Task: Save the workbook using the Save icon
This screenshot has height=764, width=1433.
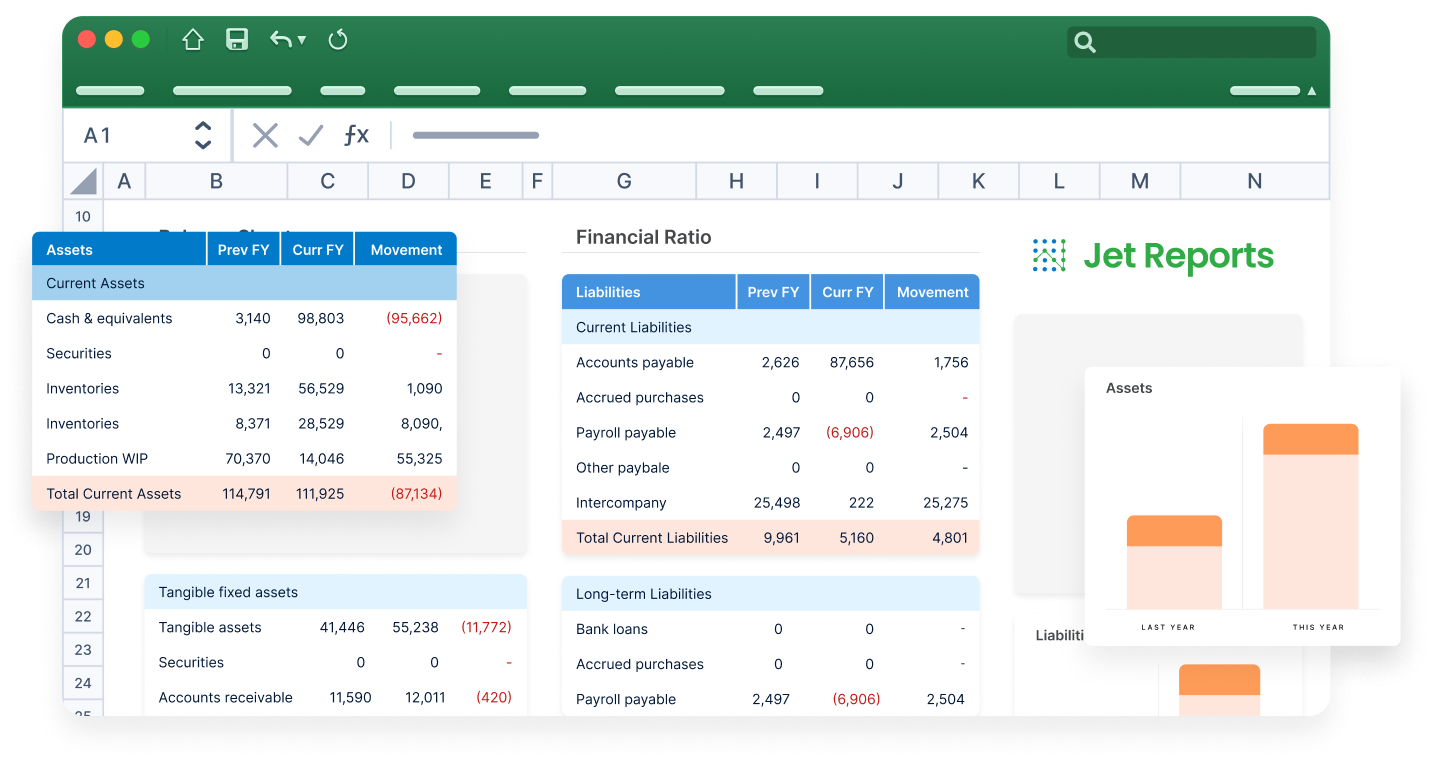Action: pos(237,40)
